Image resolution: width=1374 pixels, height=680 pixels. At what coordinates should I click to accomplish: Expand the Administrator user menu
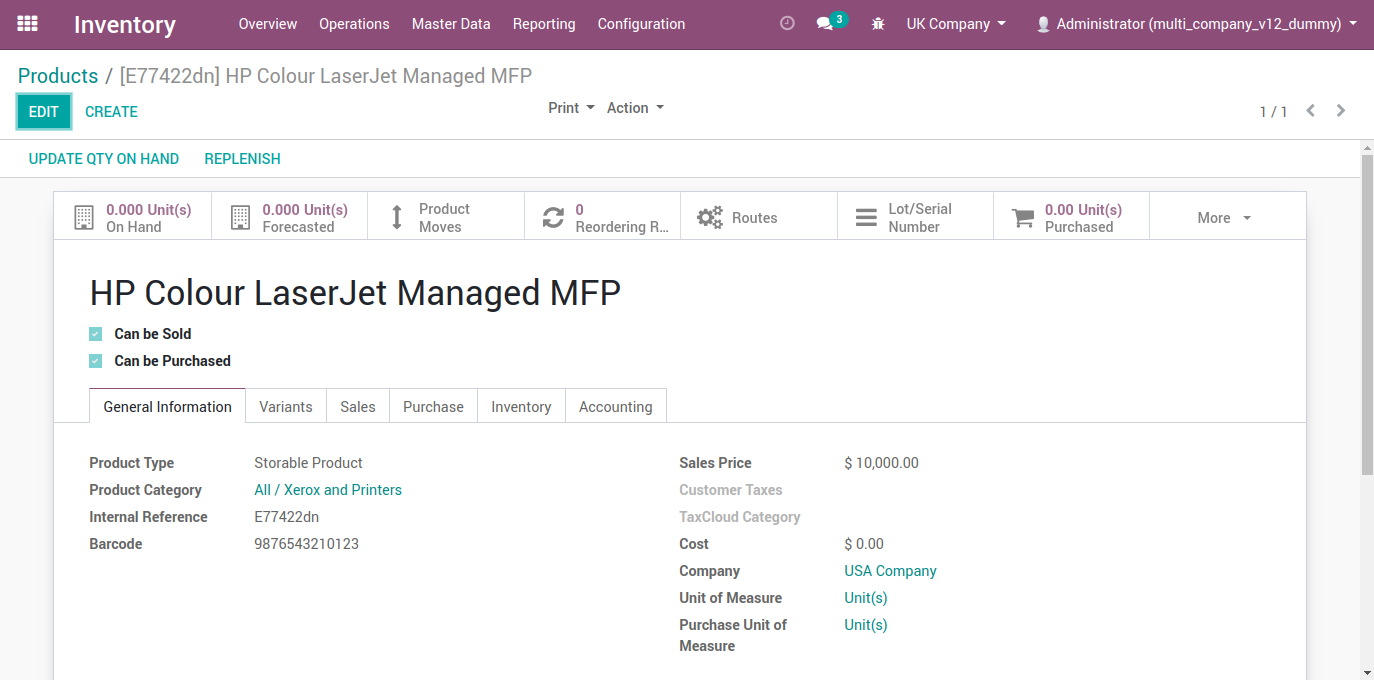pos(1196,24)
